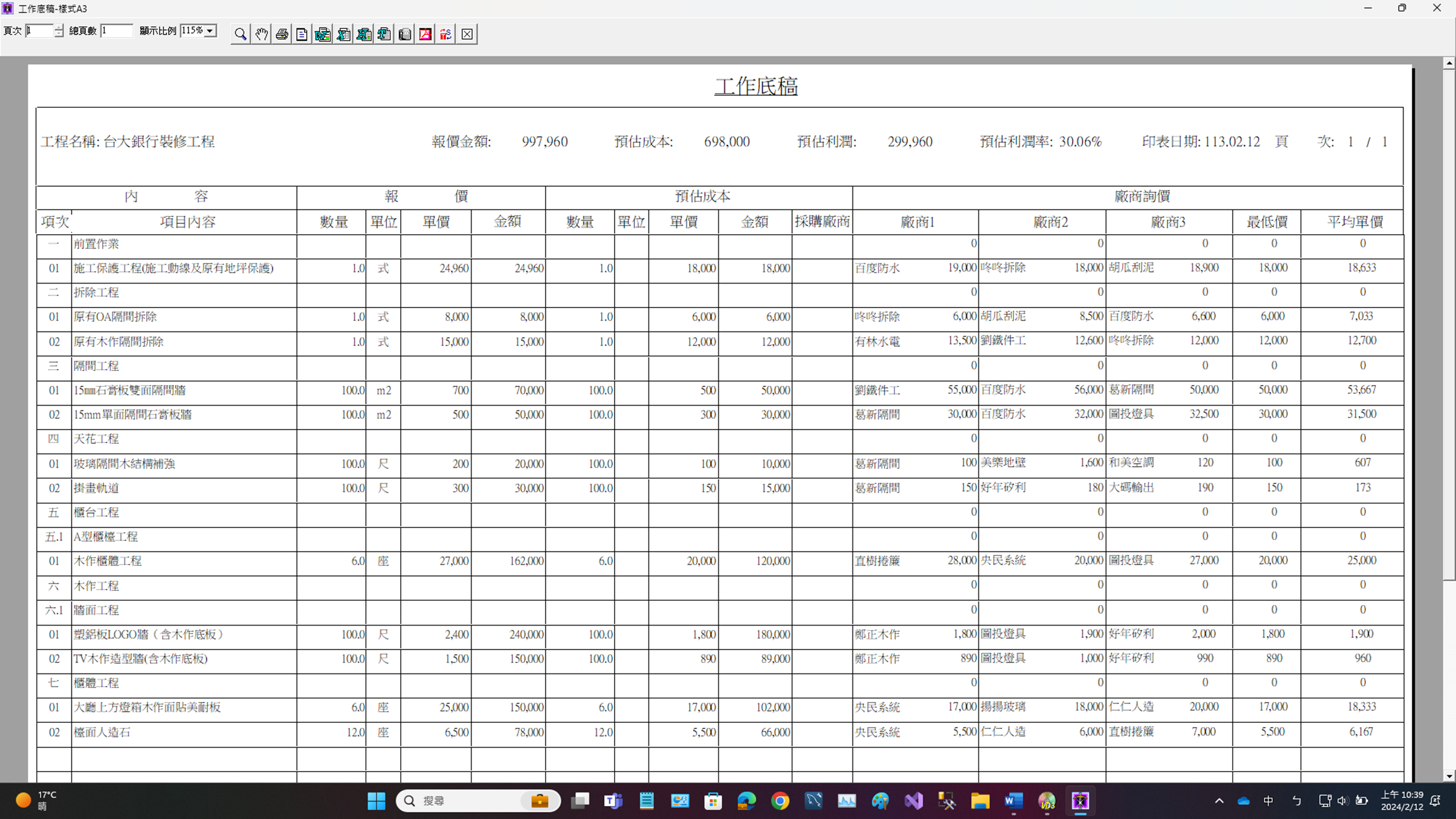This screenshot has height=819, width=1456.
Task: Open the volume speaker tray icon
Action: [x=1343, y=801]
